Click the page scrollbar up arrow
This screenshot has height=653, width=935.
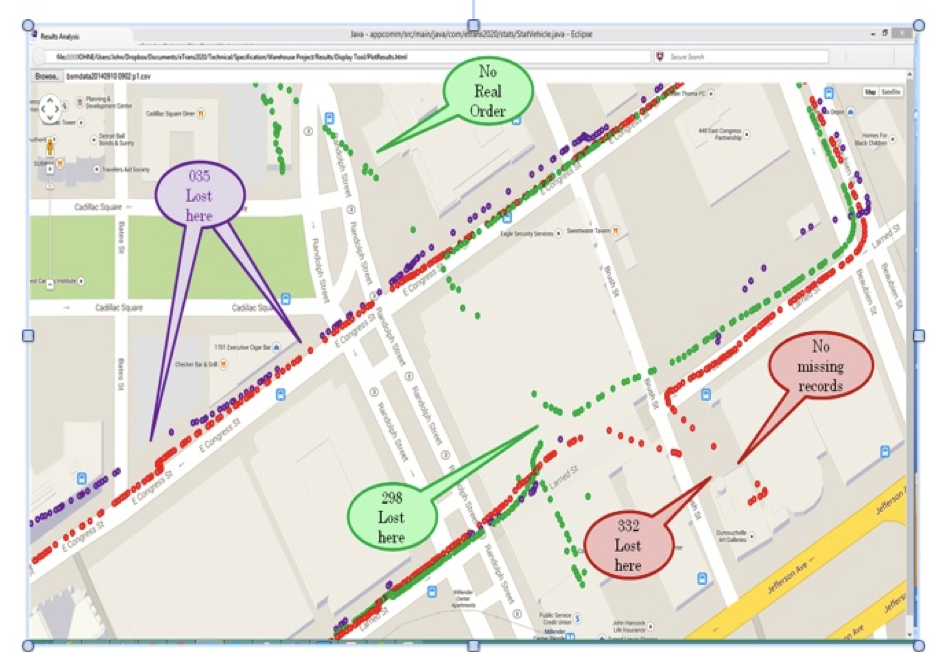909,75
